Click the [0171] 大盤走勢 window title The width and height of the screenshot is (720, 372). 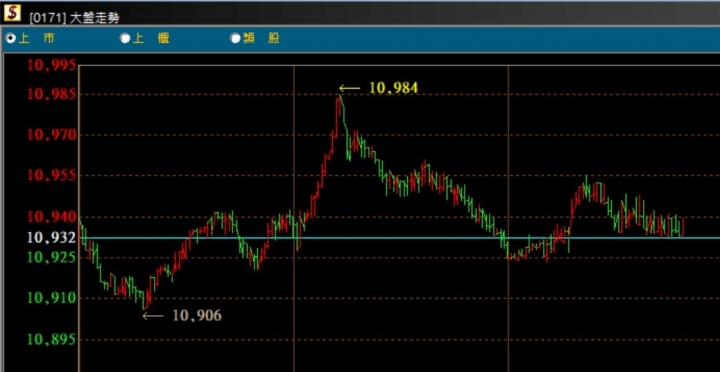pos(74,17)
